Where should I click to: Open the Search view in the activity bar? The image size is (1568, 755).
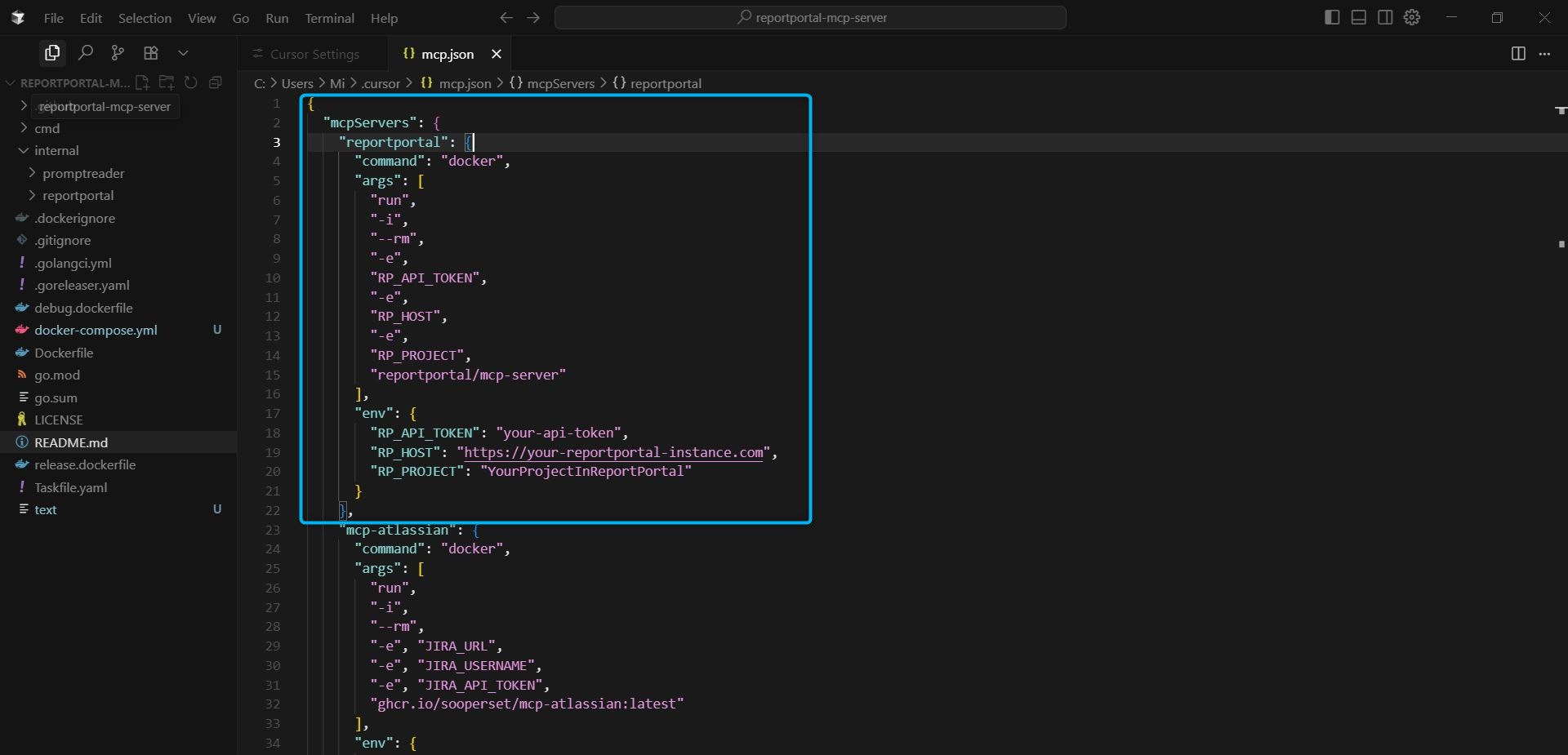click(85, 52)
